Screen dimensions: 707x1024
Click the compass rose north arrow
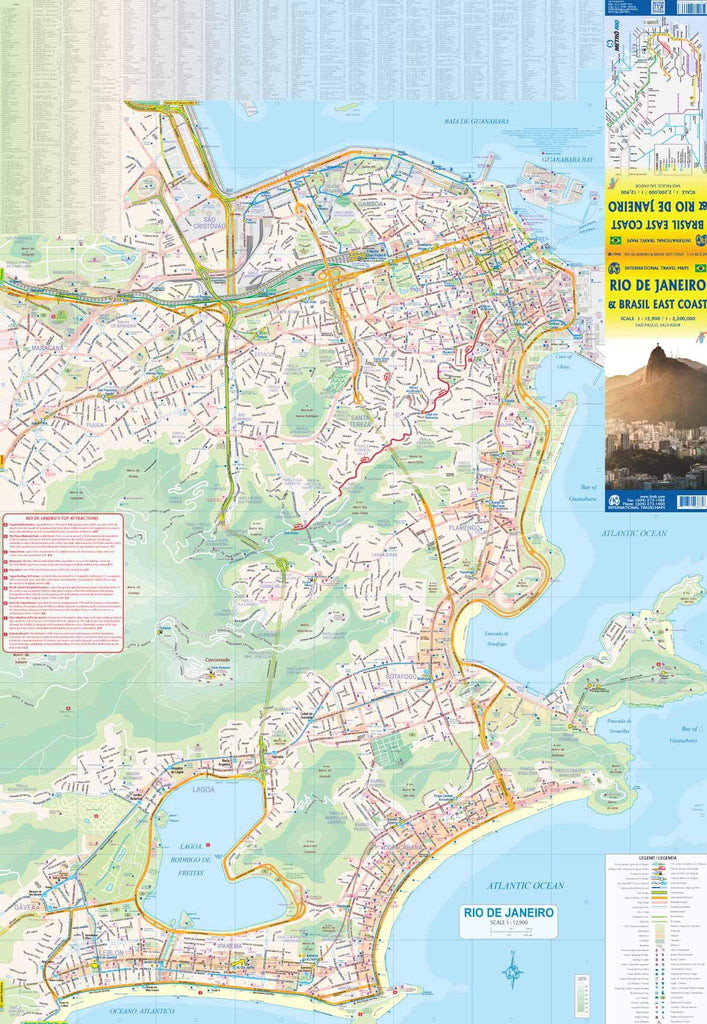513,968
